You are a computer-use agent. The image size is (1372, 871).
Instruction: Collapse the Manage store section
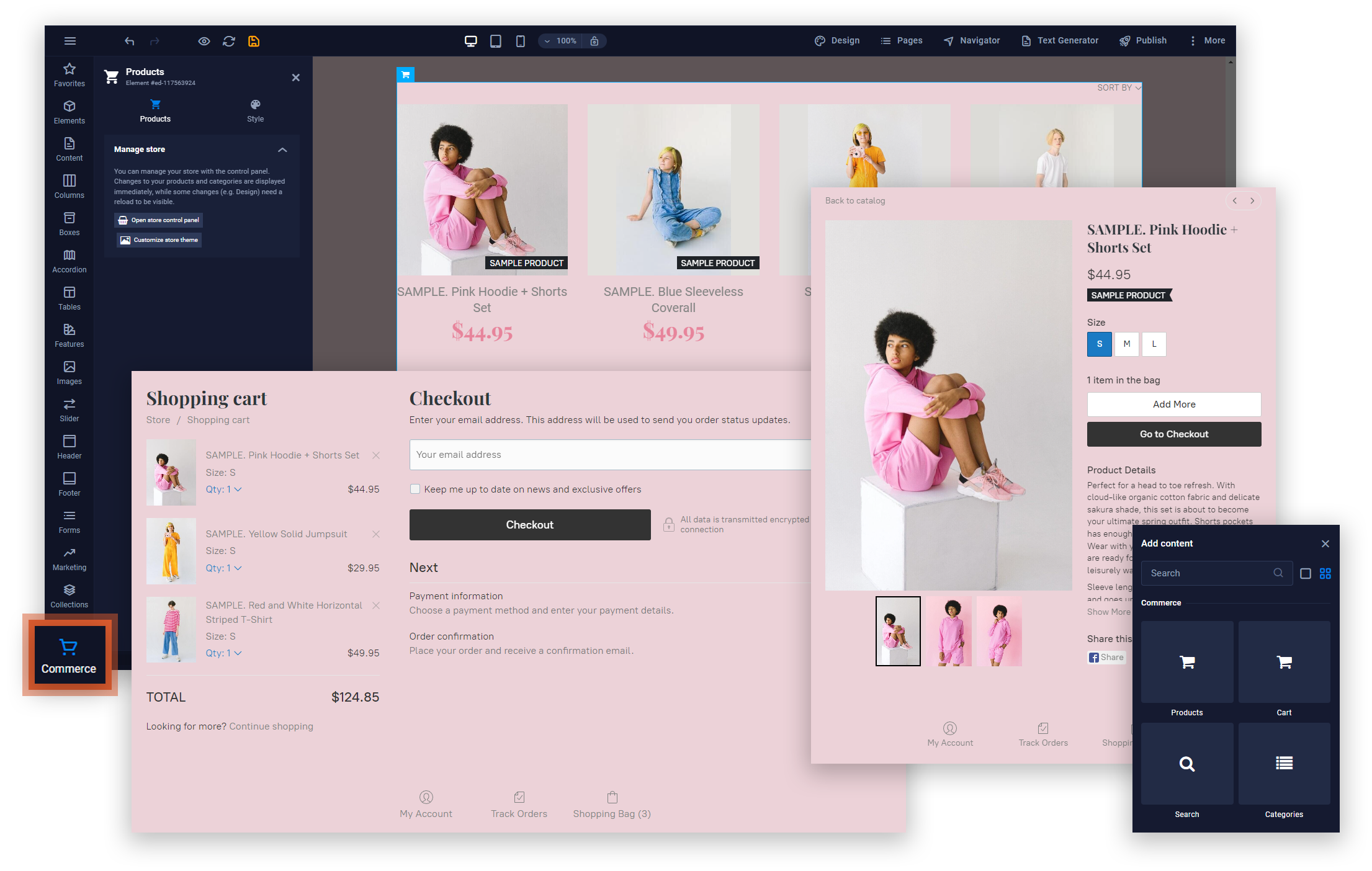282,150
